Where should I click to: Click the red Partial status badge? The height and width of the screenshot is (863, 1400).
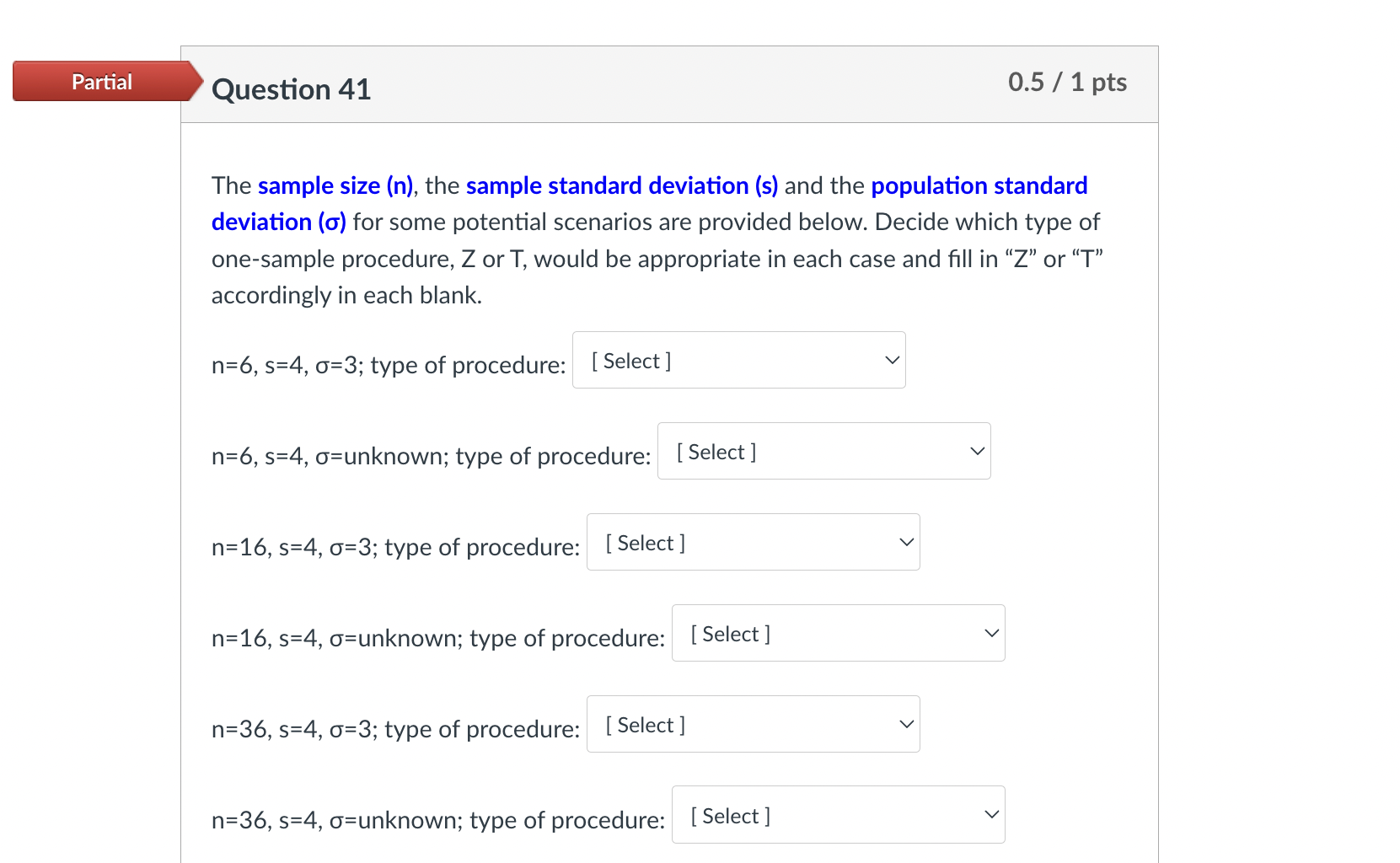pyautogui.click(x=100, y=81)
